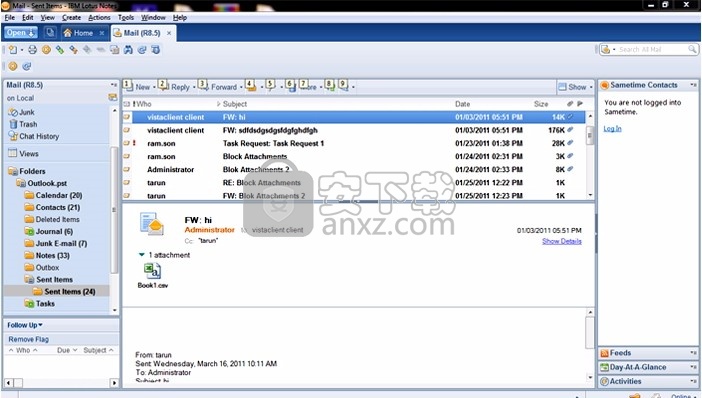The width and height of the screenshot is (702, 398).
Task: Select the Calendar (20) folder
Action: pyautogui.click(x=59, y=195)
